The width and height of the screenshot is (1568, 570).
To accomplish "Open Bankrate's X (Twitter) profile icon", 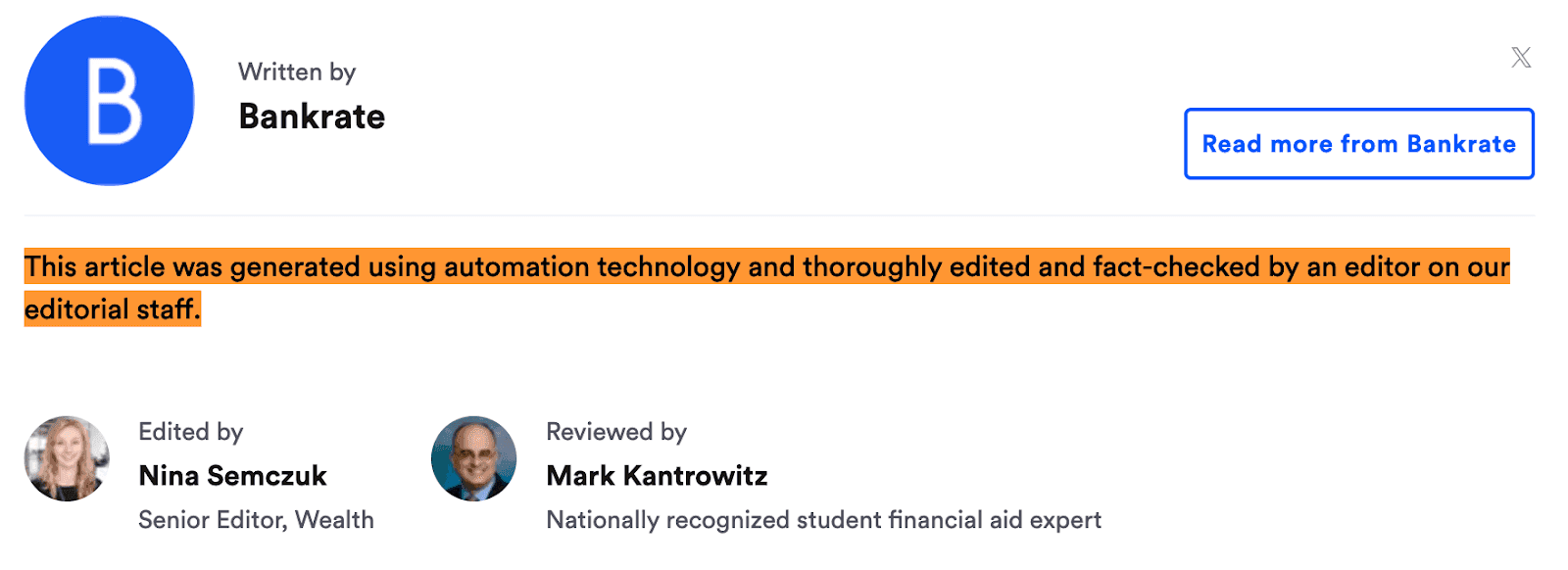I will point(1520,57).
